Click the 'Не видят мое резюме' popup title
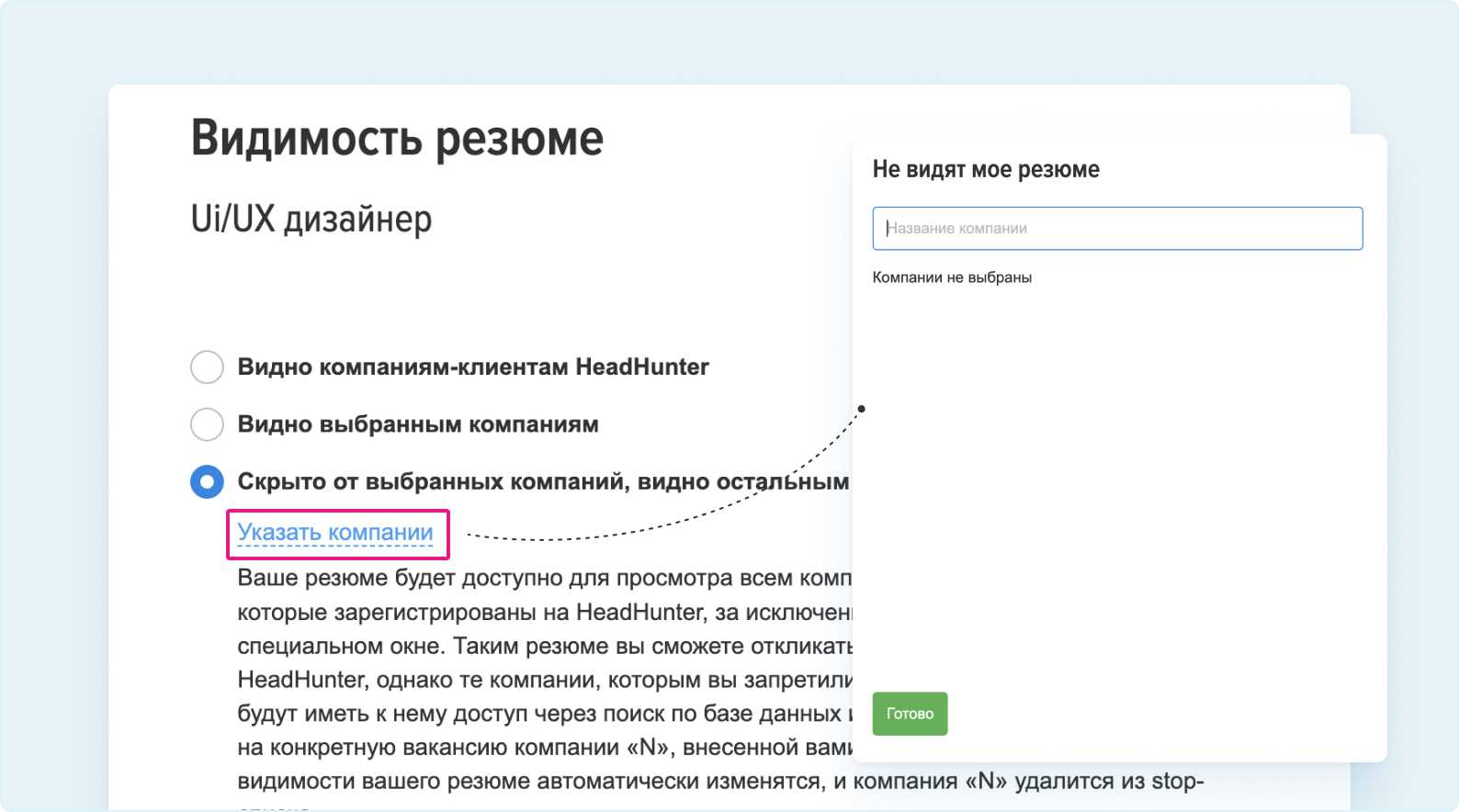The width and height of the screenshot is (1459, 812). pyautogui.click(x=986, y=170)
